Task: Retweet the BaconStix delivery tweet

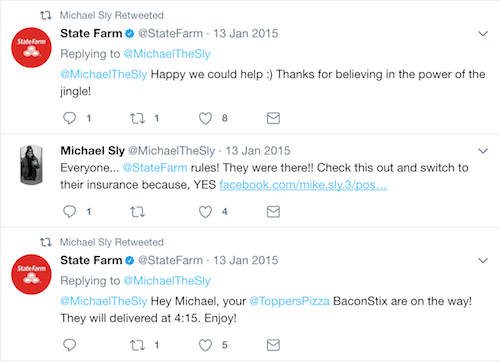Action: [137, 345]
